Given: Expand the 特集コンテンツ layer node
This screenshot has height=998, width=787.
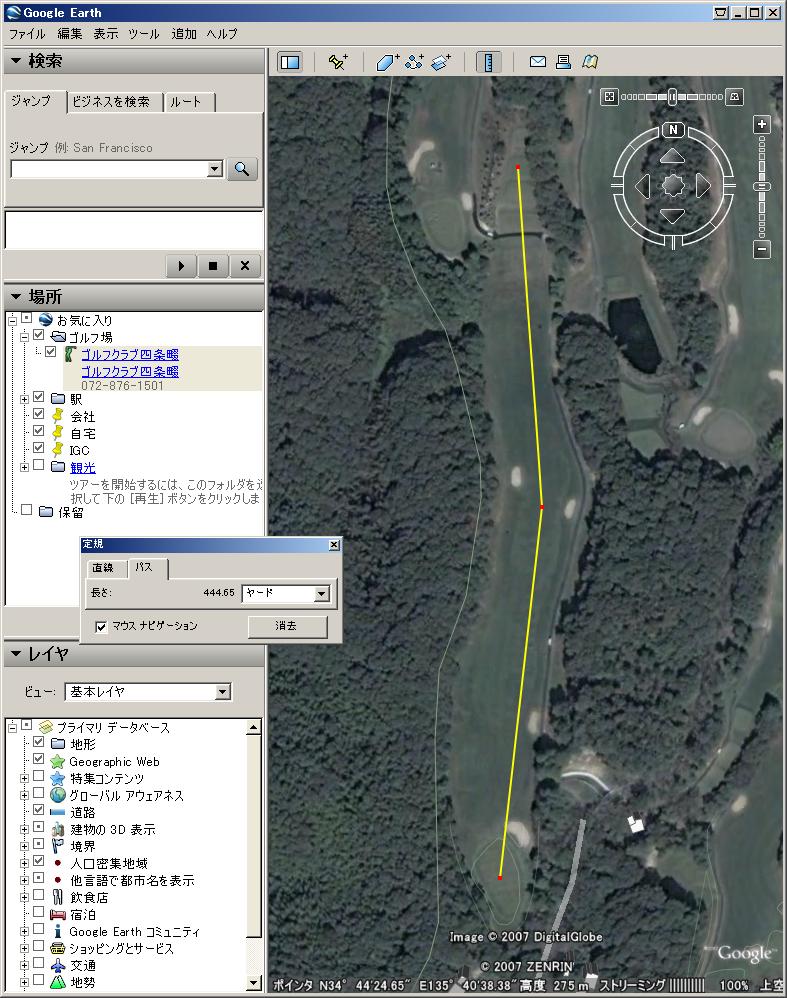Looking at the screenshot, I should tap(24, 779).
